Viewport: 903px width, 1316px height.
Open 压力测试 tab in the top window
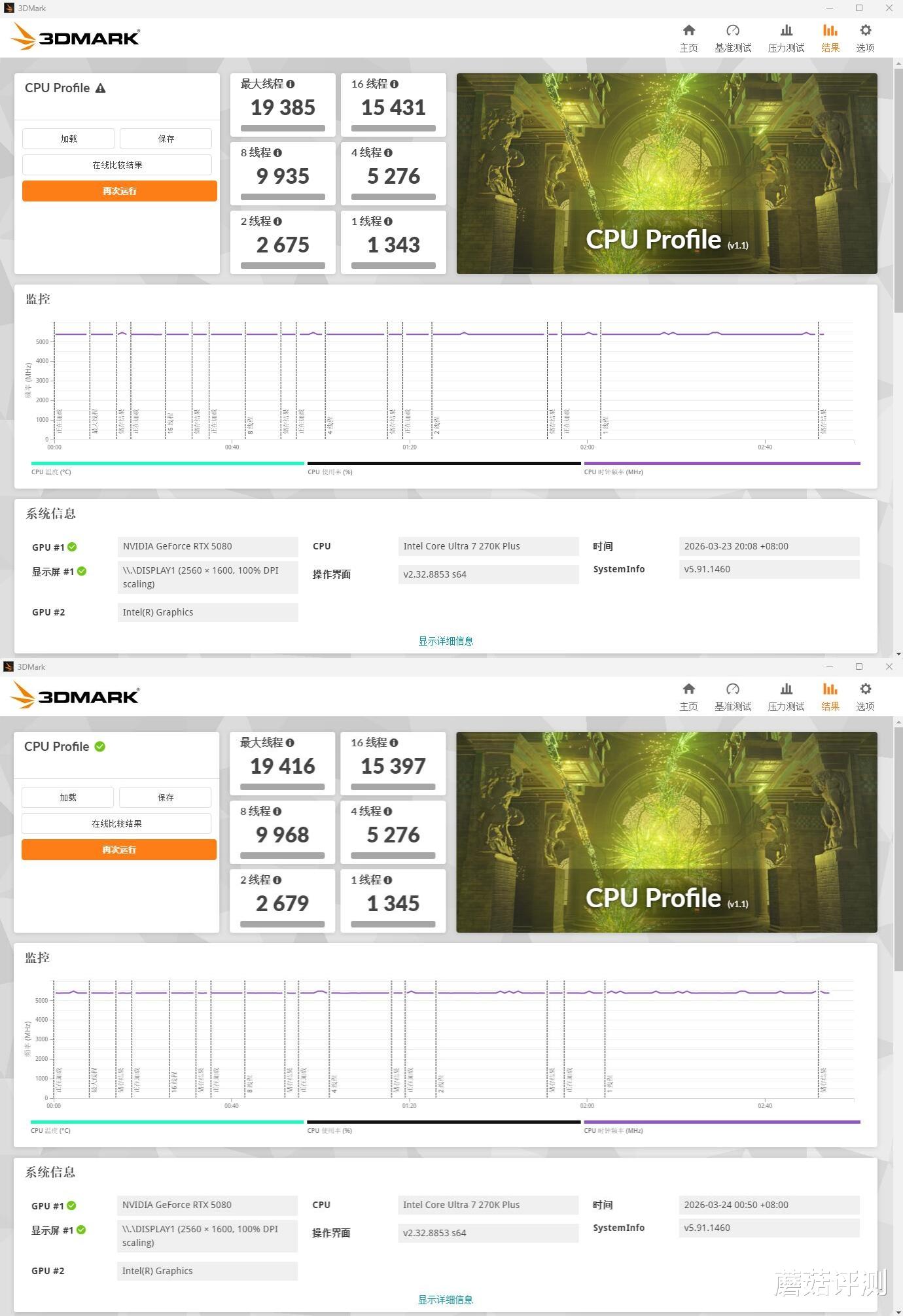pyautogui.click(x=787, y=39)
